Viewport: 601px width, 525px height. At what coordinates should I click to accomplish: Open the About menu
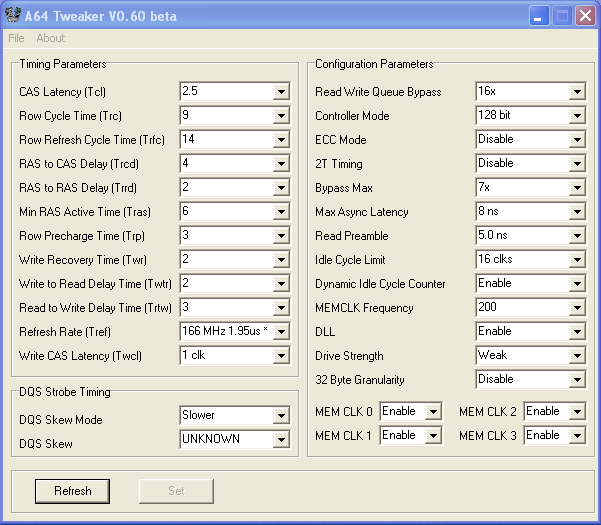(51, 38)
